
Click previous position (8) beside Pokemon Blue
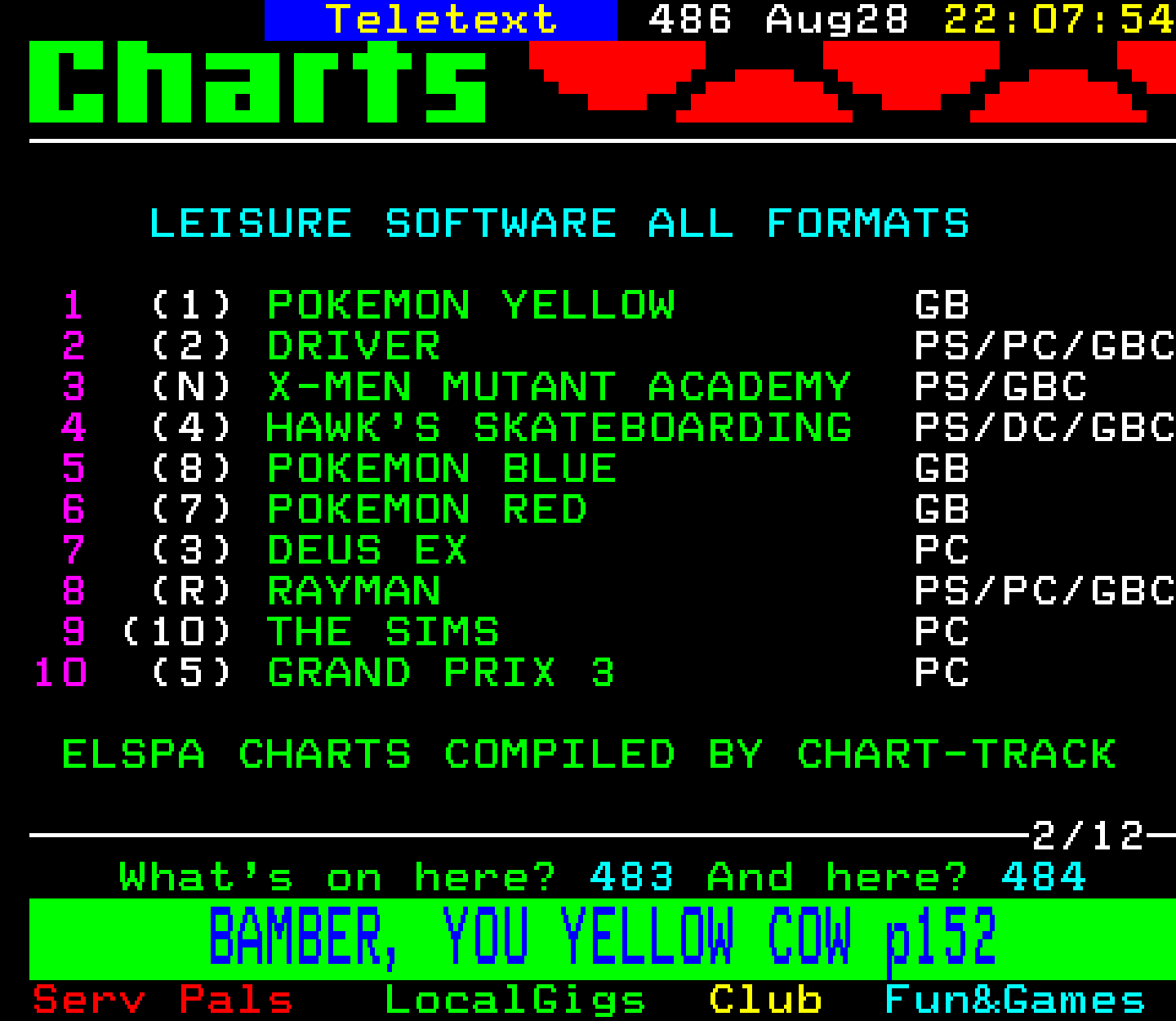[191, 469]
